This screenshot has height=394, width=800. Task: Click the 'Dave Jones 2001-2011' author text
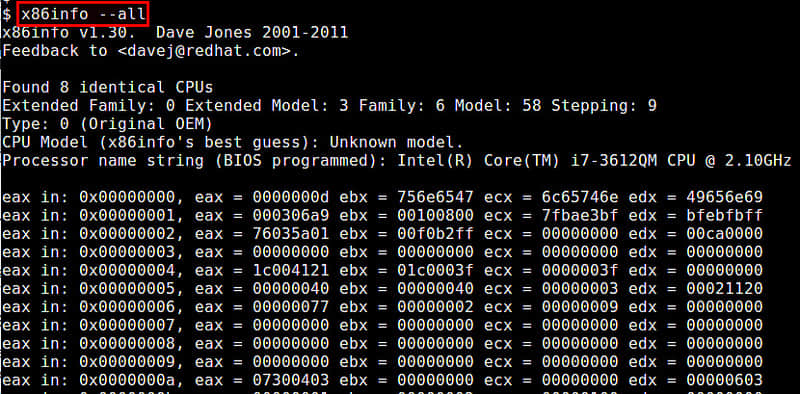[x=252, y=33]
